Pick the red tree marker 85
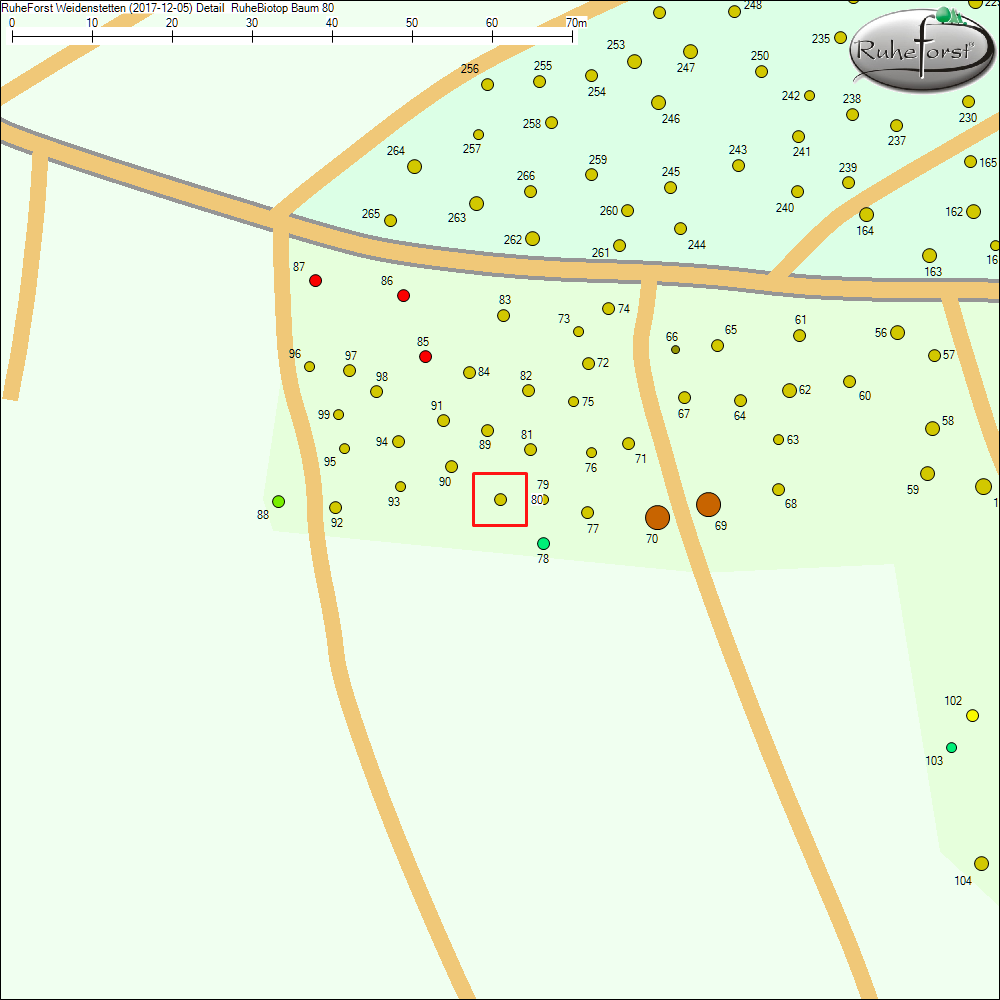 425,356
